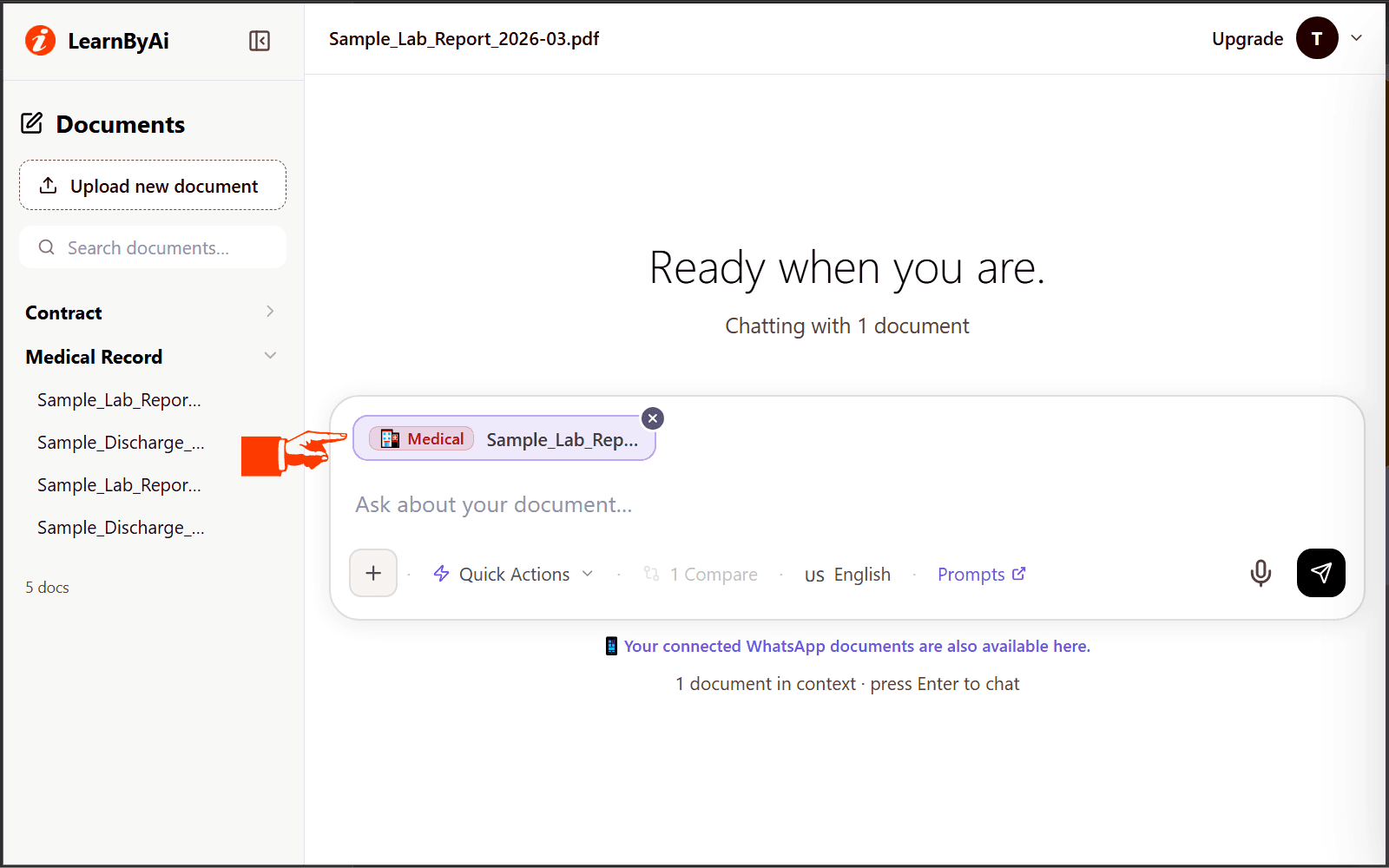
Task: Click the LearnByAi logo icon
Action: 40,41
